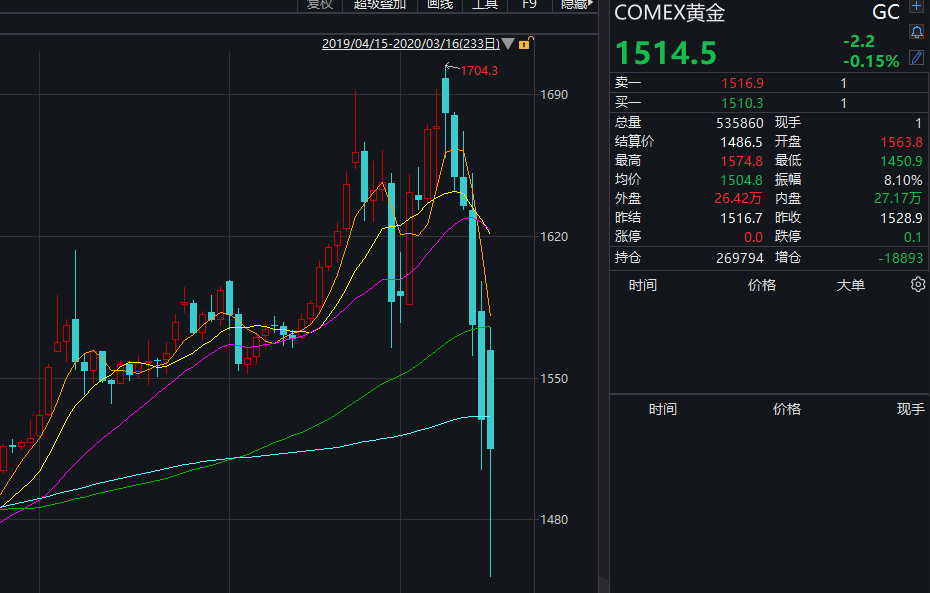Open the 超级叠加 overlay menu
The height and width of the screenshot is (593, 930).
pyautogui.click(x=380, y=4)
